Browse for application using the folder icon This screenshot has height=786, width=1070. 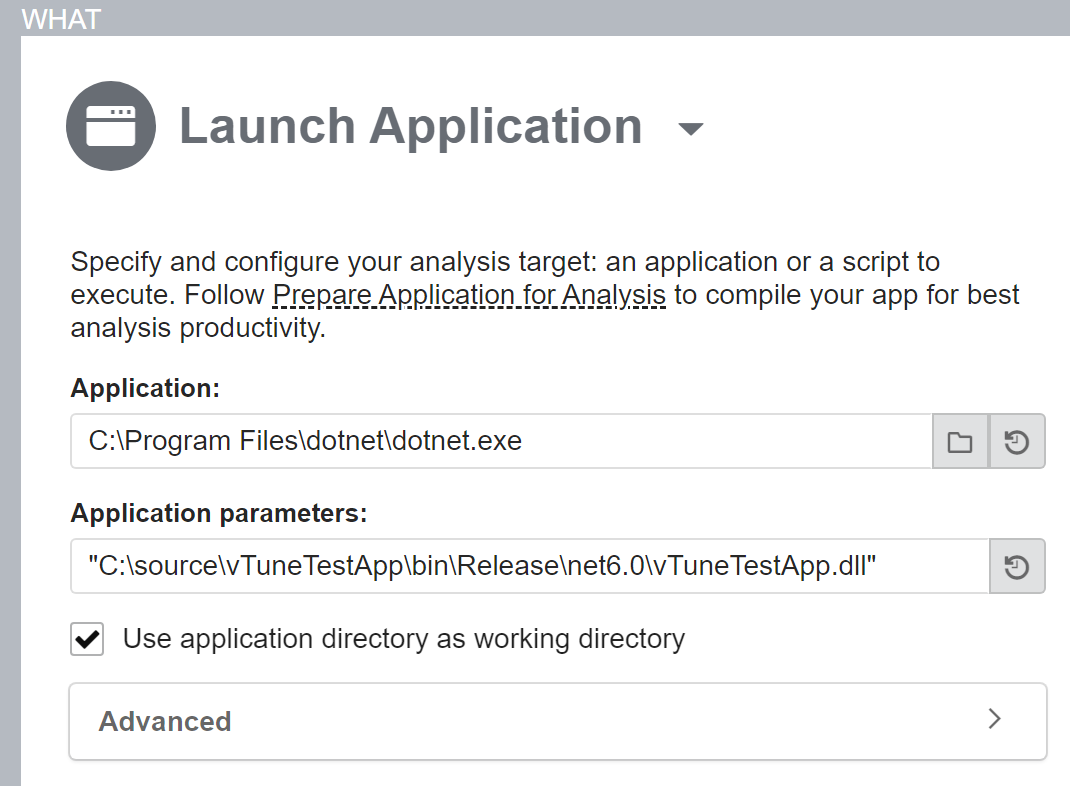pos(960,442)
